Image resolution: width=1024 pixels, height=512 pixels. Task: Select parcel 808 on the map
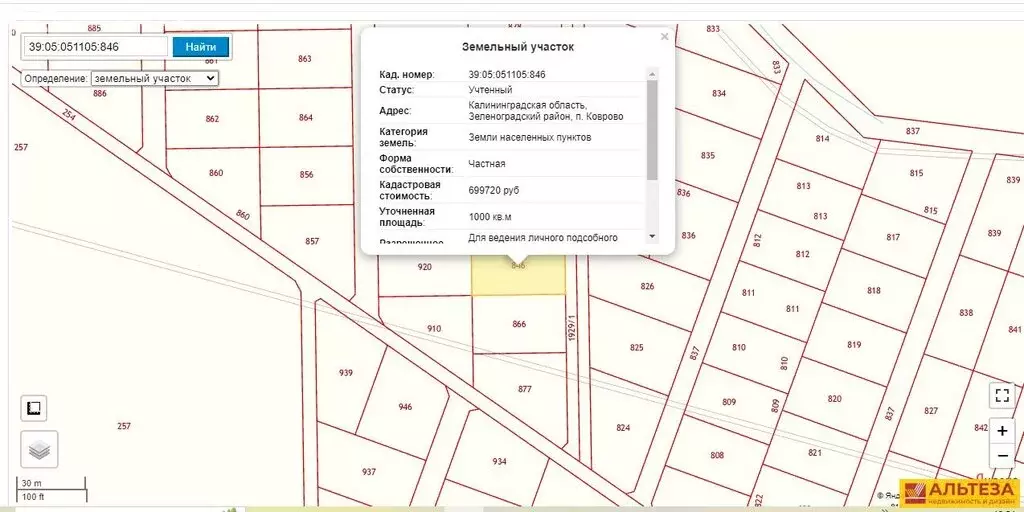point(717,455)
